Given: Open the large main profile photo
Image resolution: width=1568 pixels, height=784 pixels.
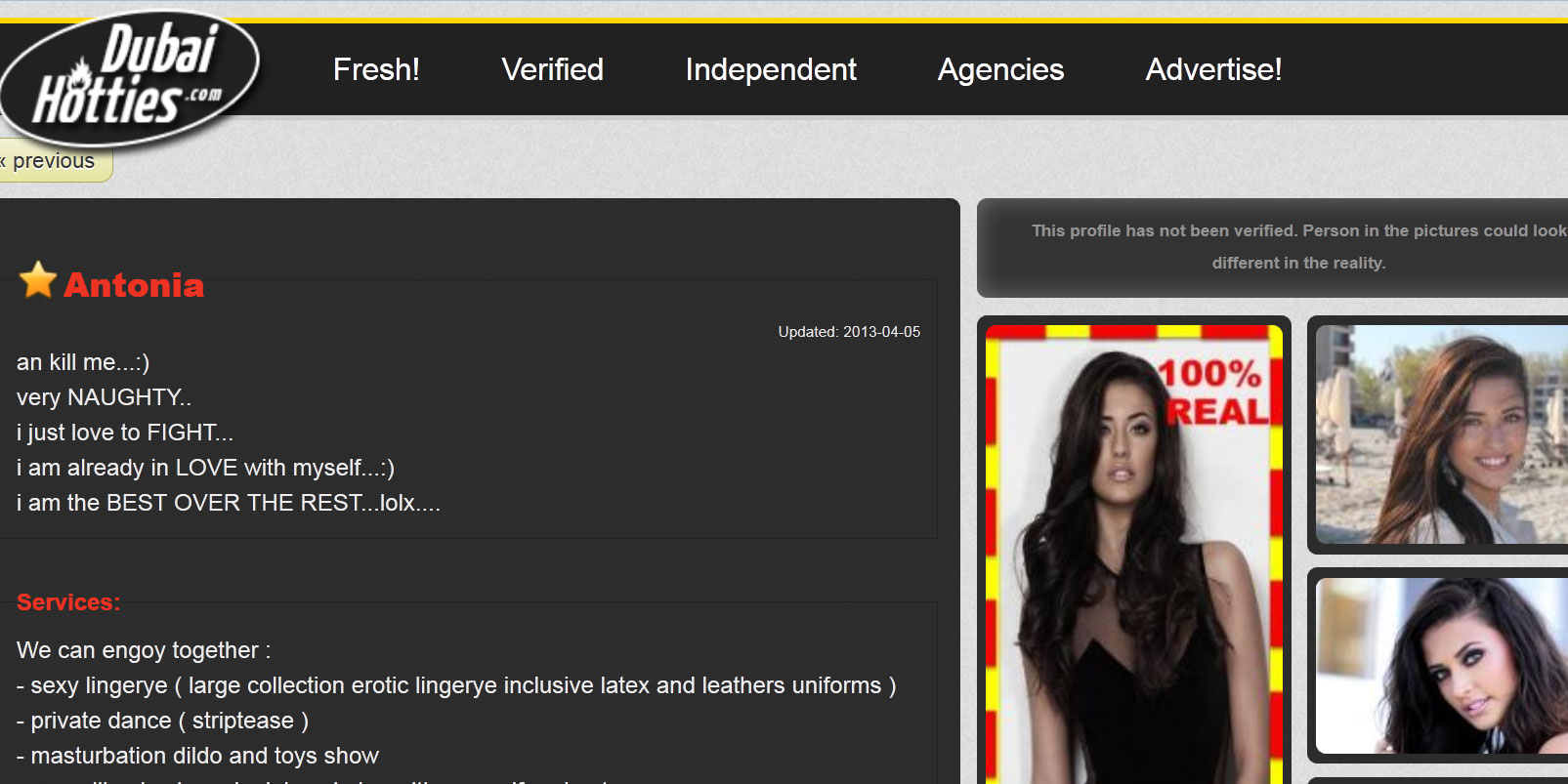Looking at the screenshot, I should point(1133,586).
